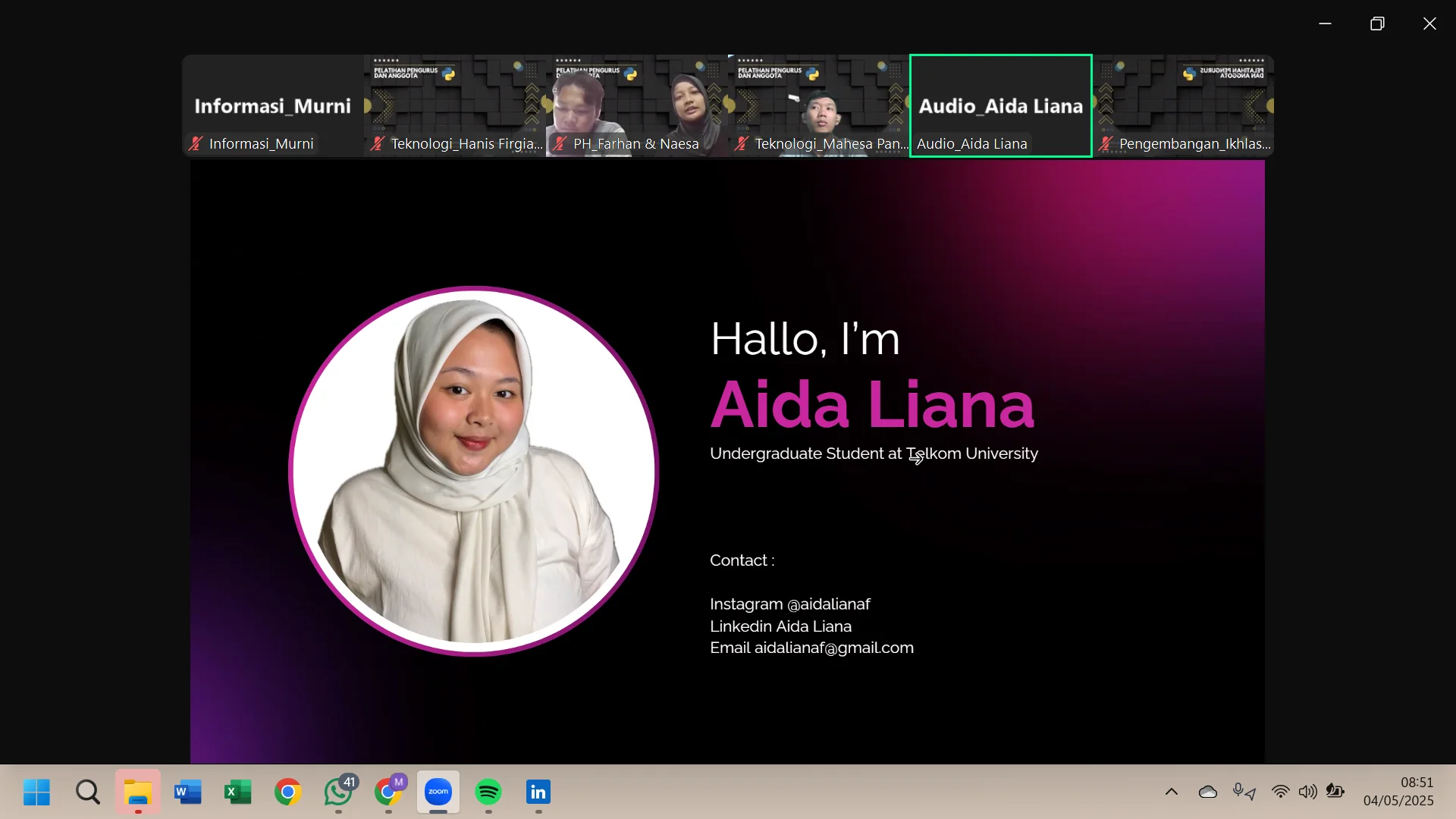Click the "Instagram @aidalianaf" line
1456x819 pixels.
789,604
